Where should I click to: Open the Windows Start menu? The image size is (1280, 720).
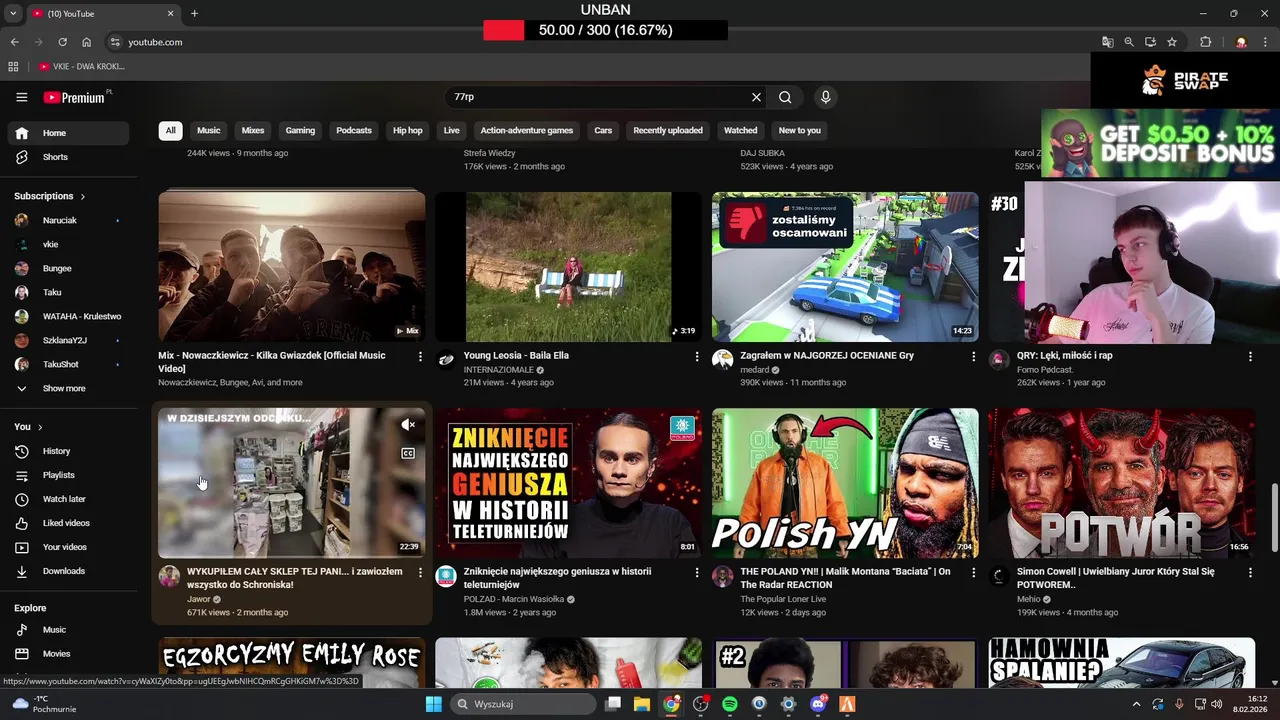pos(433,704)
